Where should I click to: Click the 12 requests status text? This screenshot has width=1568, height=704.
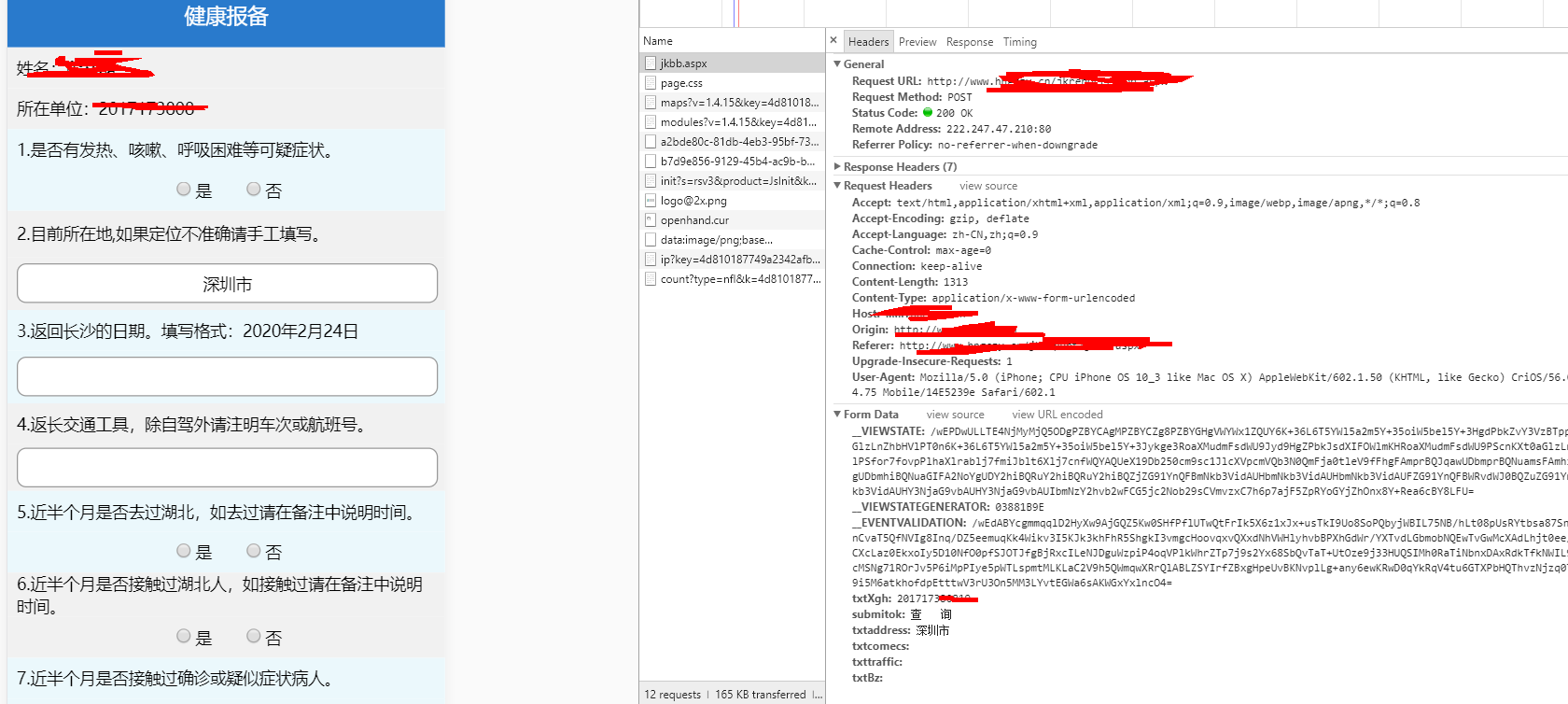point(672,695)
